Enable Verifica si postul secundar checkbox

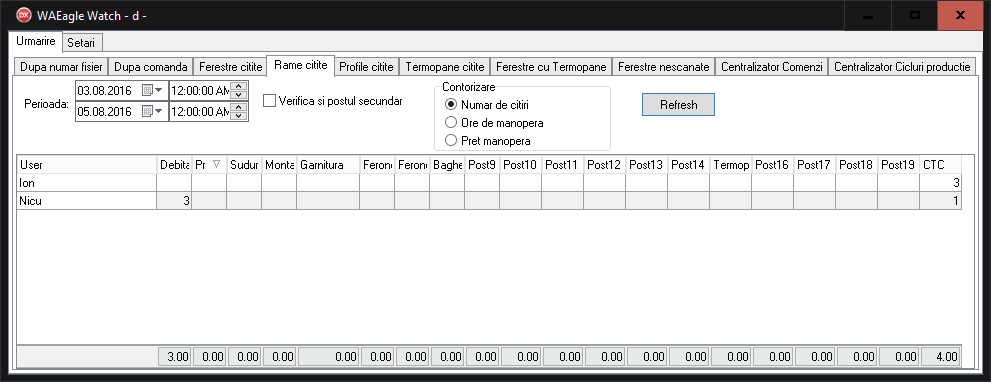tap(269, 101)
